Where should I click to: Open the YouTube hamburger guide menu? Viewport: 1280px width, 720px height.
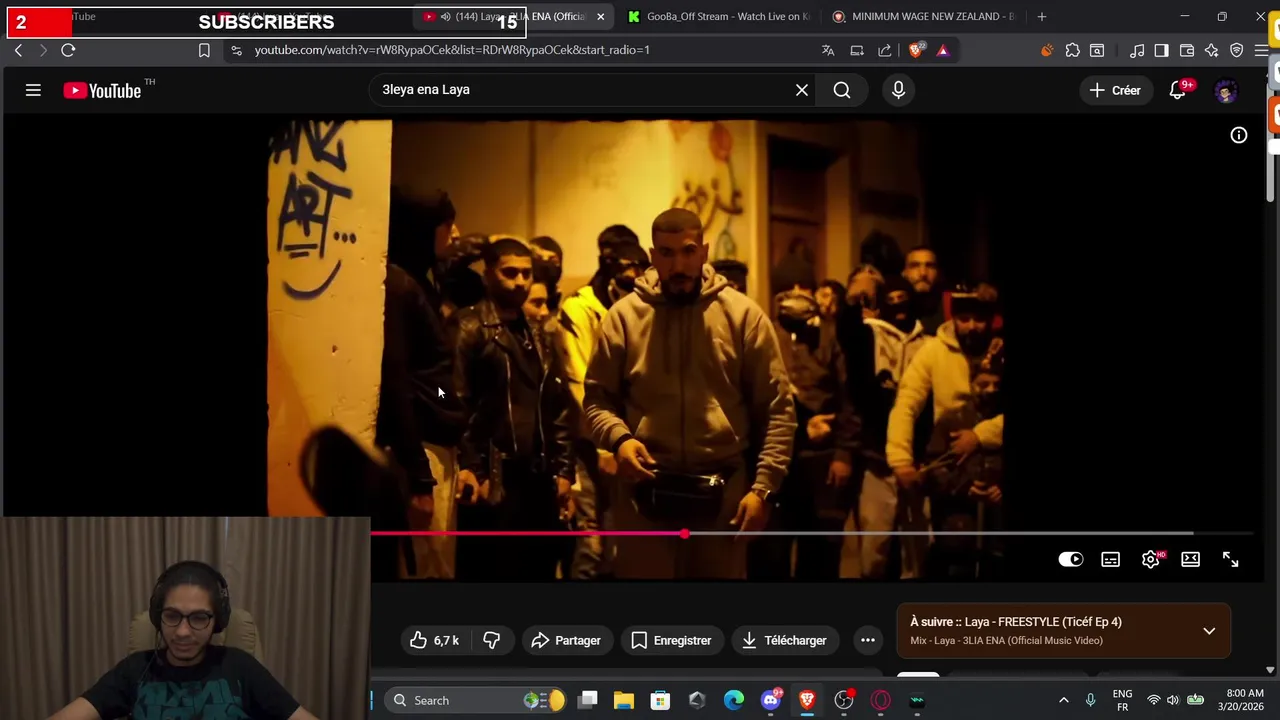pyautogui.click(x=33, y=90)
